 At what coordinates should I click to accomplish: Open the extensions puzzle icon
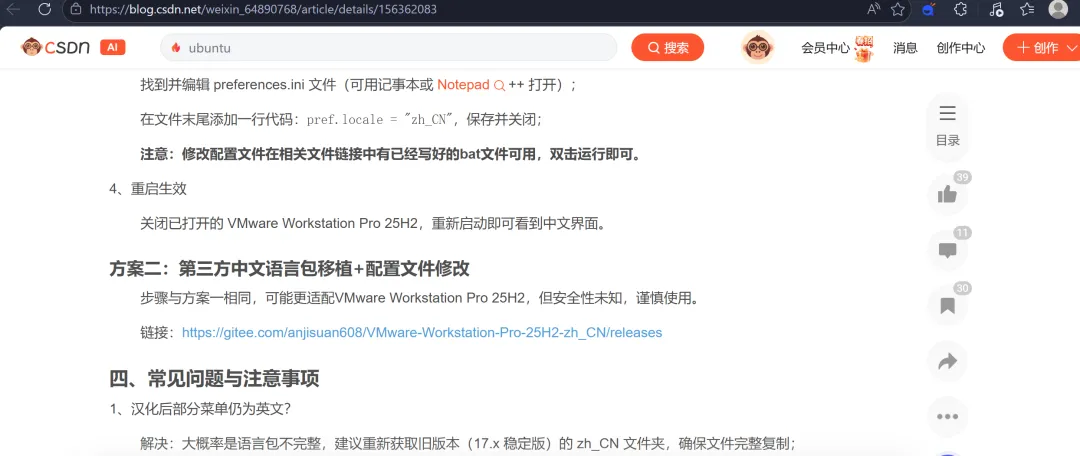[961, 9]
